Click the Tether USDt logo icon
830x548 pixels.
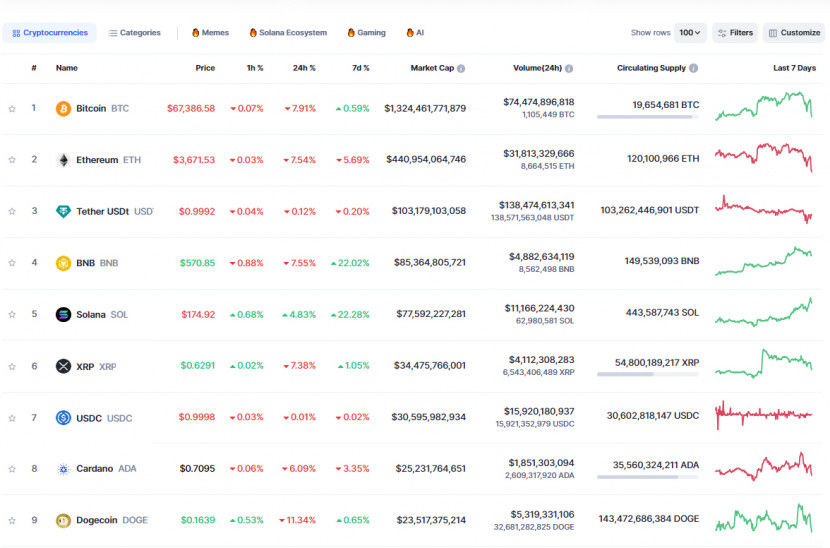[x=63, y=211]
